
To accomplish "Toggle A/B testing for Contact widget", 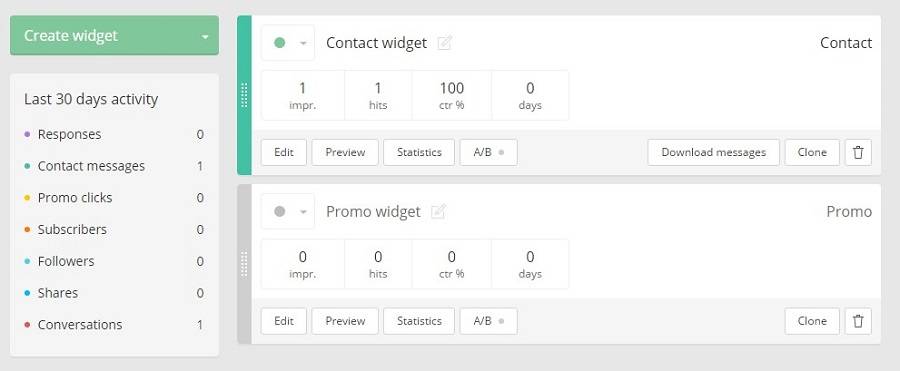I will coord(488,153).
